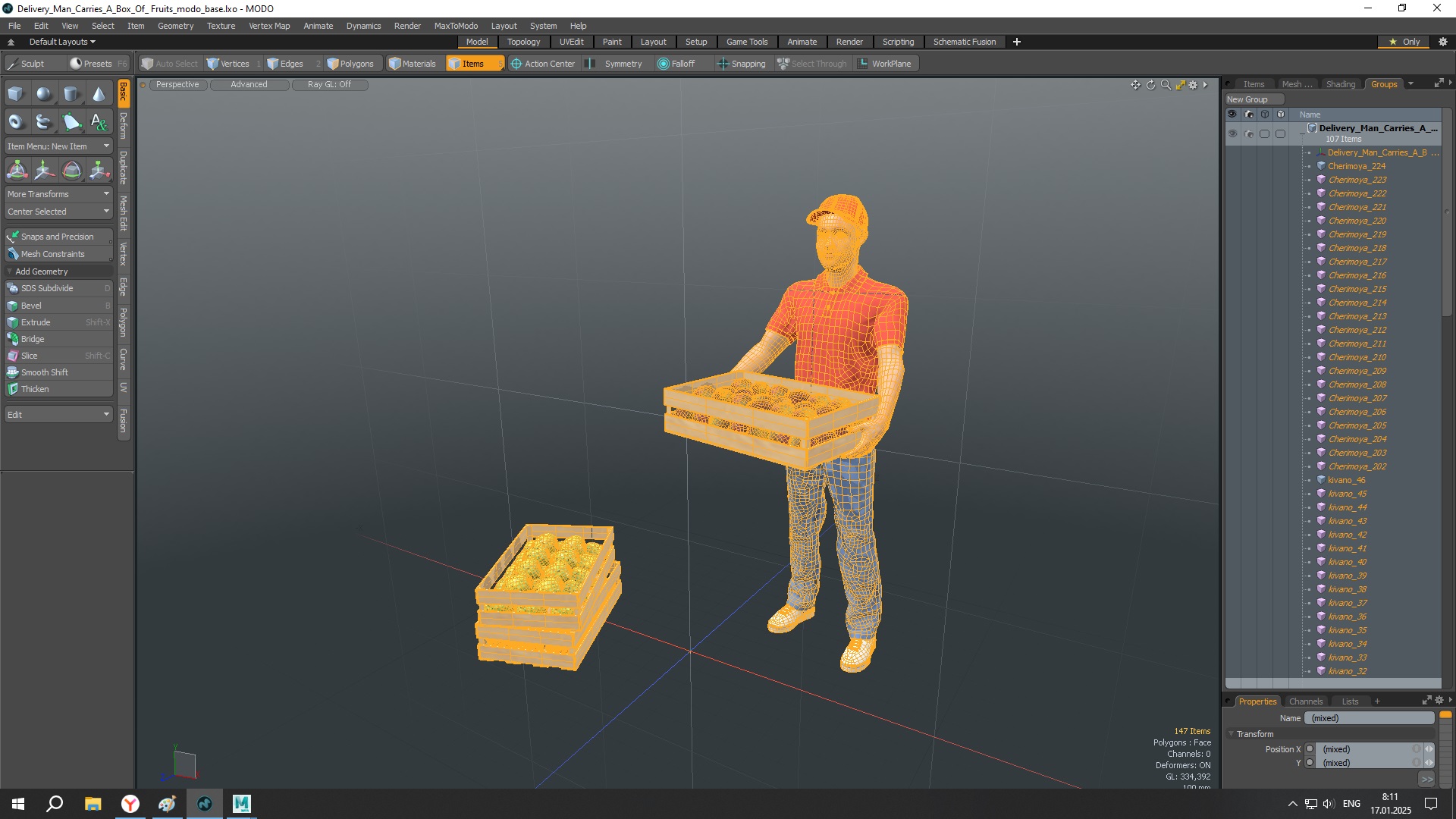Click the WorkPlane tool icon
Screen dimensions: 1456x819
pos(862,63)
